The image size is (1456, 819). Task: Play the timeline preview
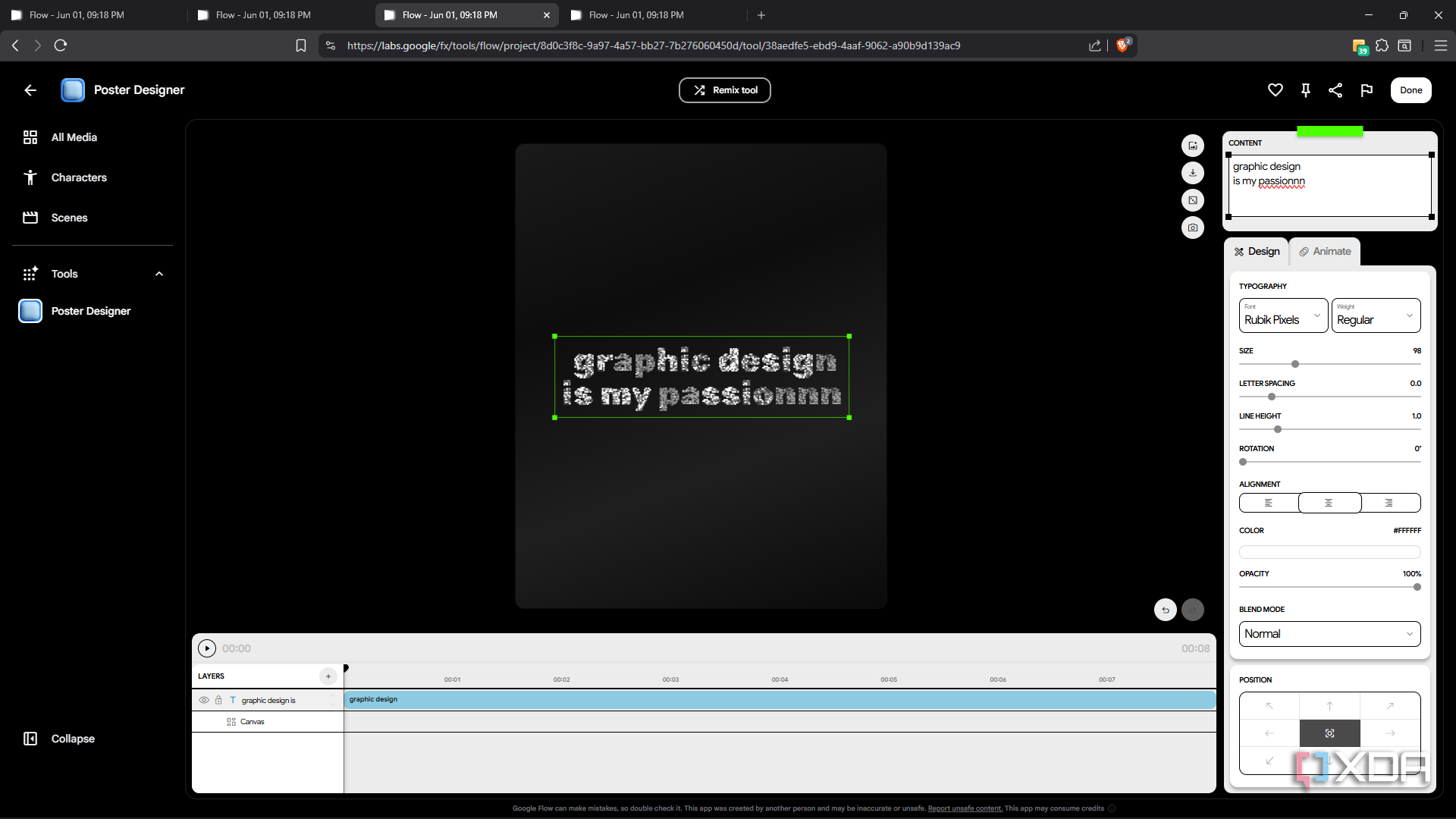point(207,648)
